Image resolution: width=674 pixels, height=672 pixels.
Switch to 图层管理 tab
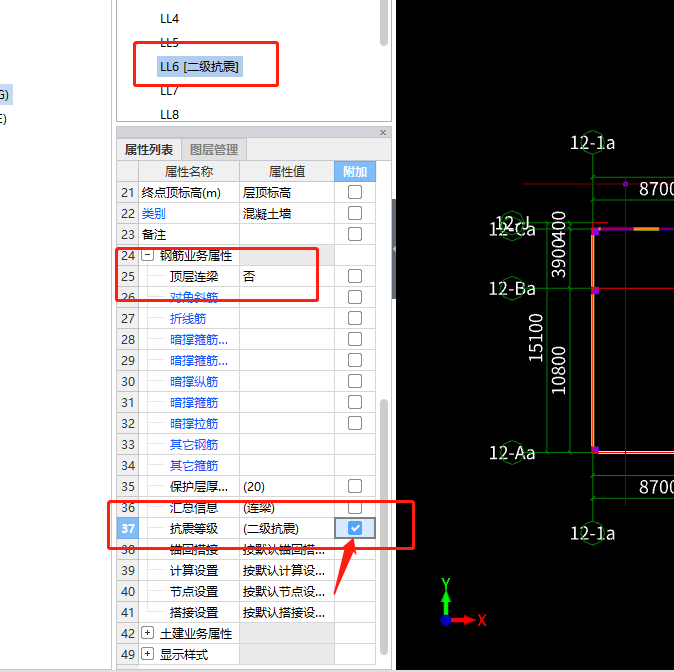(214, 150)
